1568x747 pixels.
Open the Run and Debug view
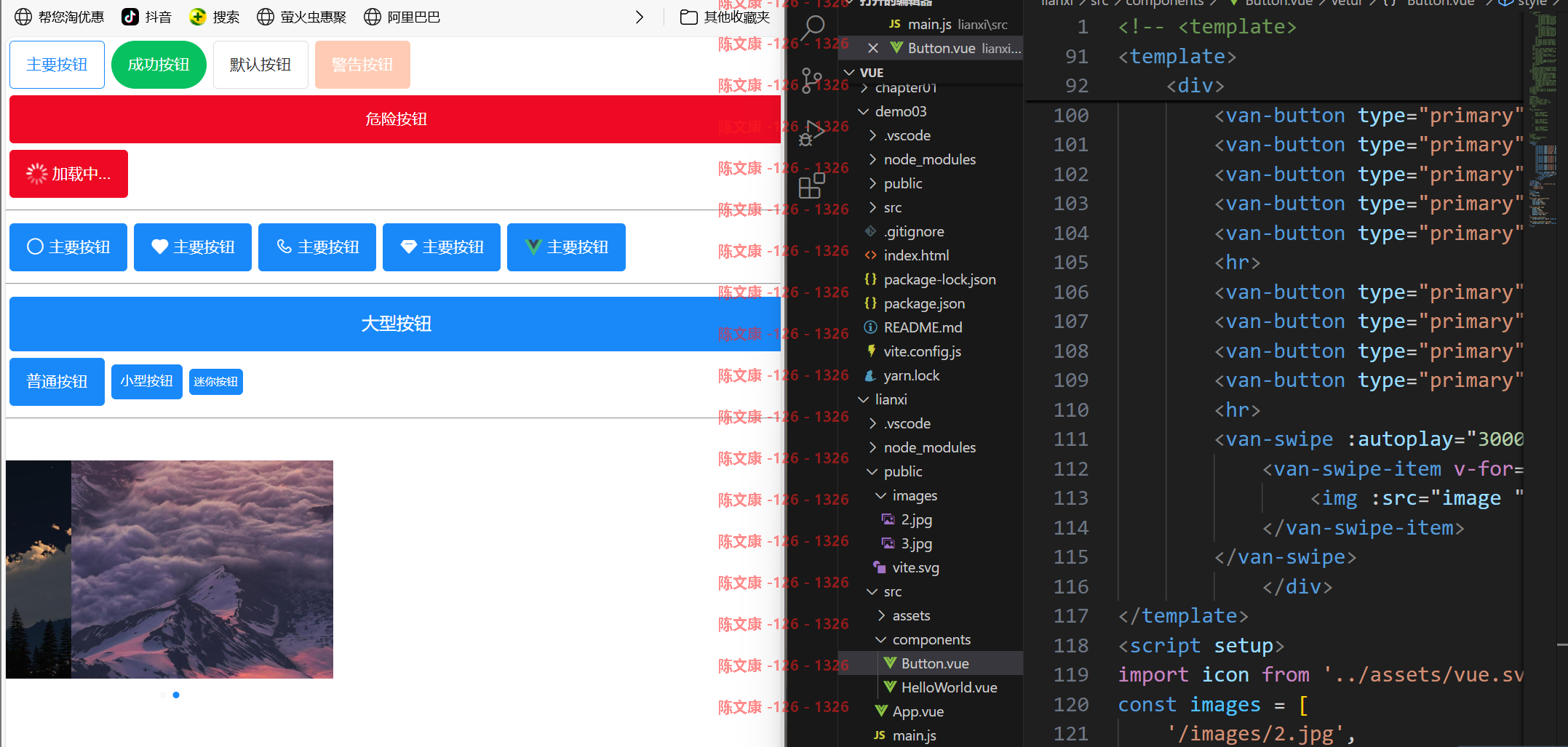tap(811, 133)
